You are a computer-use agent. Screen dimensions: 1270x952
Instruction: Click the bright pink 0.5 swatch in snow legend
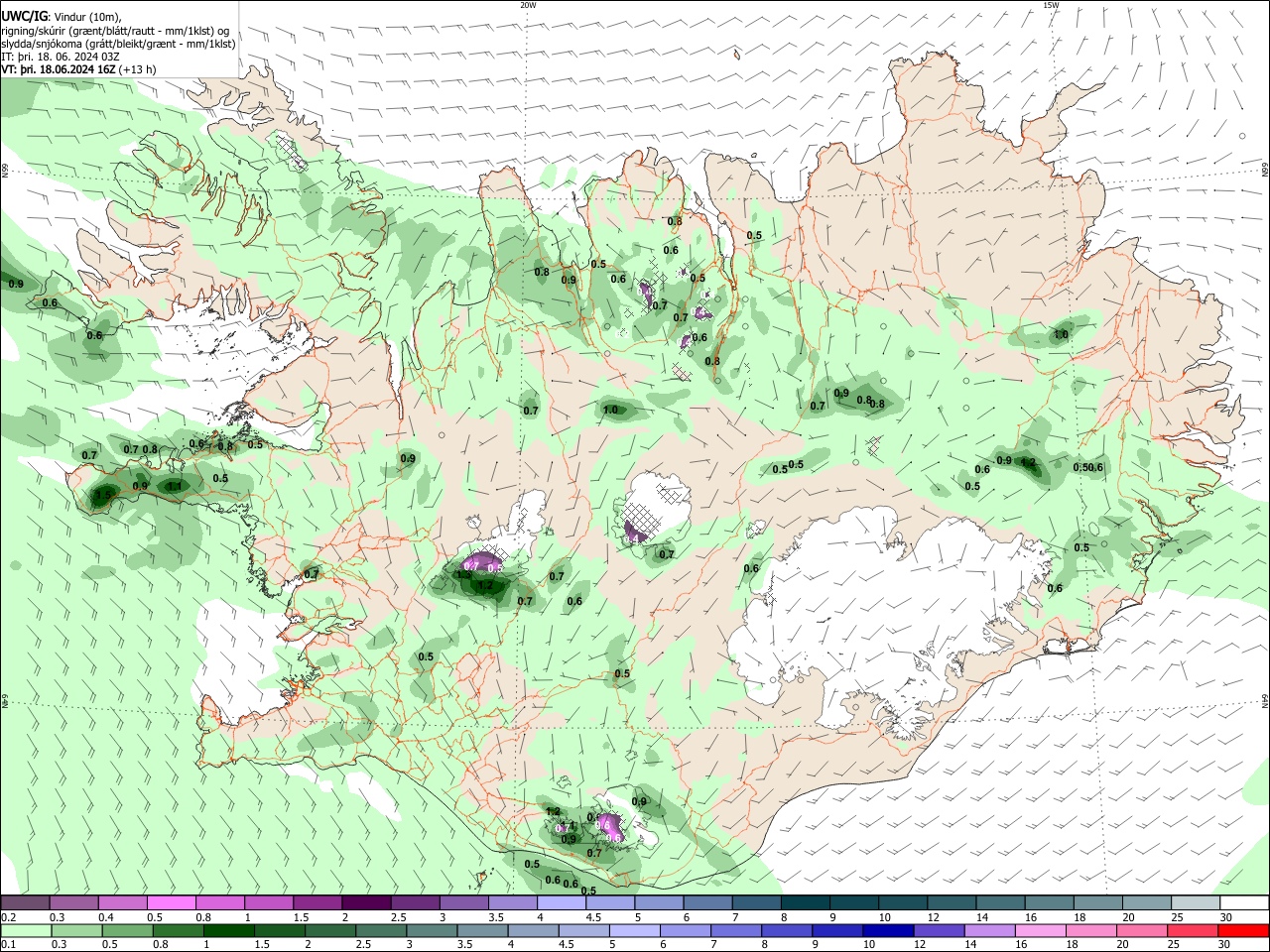click(171, 903)
